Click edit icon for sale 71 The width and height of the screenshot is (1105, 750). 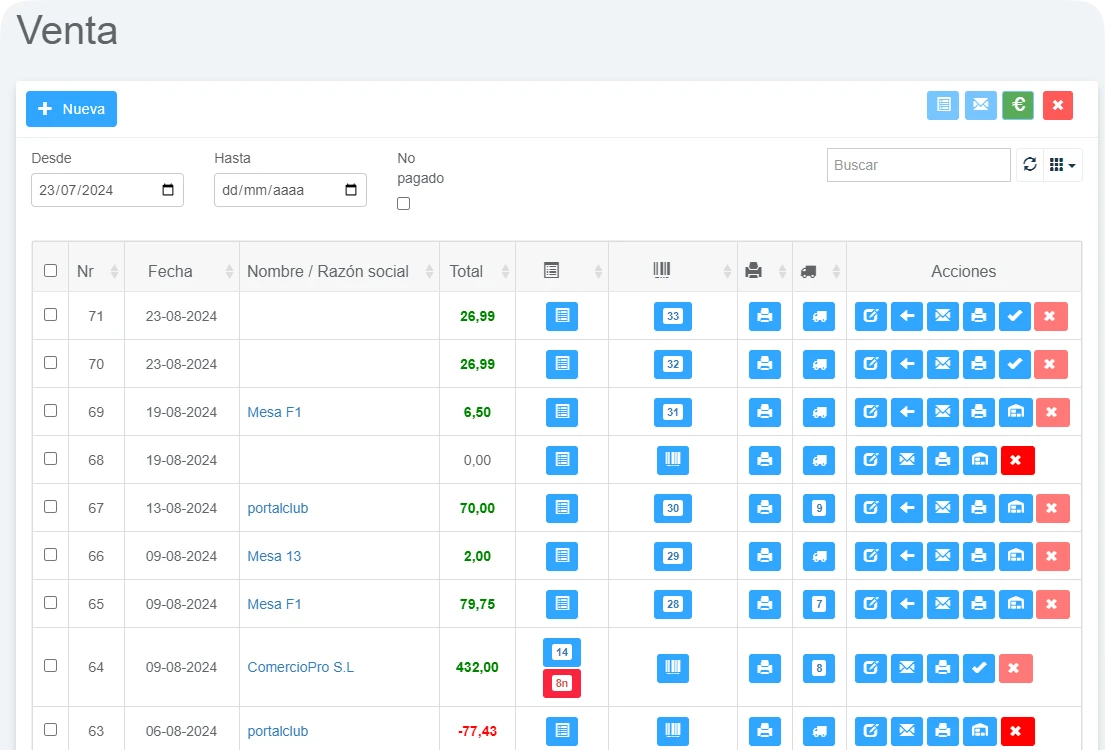871,316
